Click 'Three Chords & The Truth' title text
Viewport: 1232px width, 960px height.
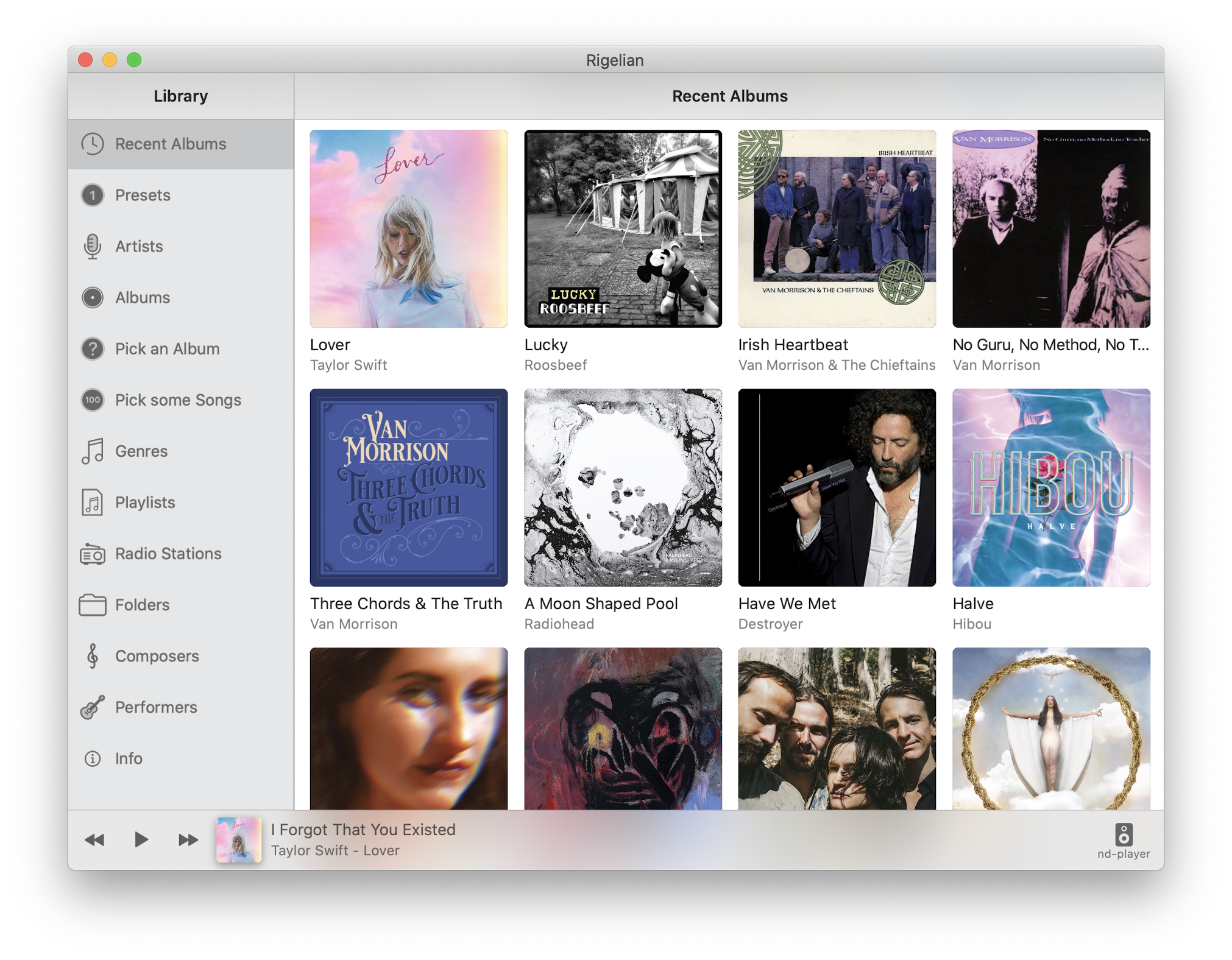tap(406, 604)
